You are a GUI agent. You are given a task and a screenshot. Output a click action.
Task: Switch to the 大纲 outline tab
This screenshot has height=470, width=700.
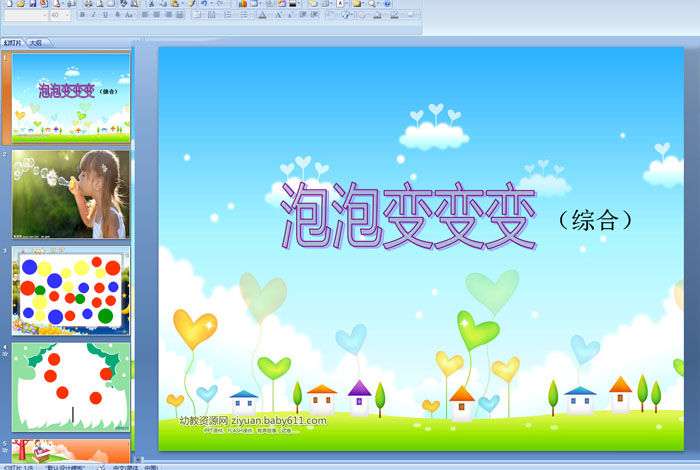(36, 43)
